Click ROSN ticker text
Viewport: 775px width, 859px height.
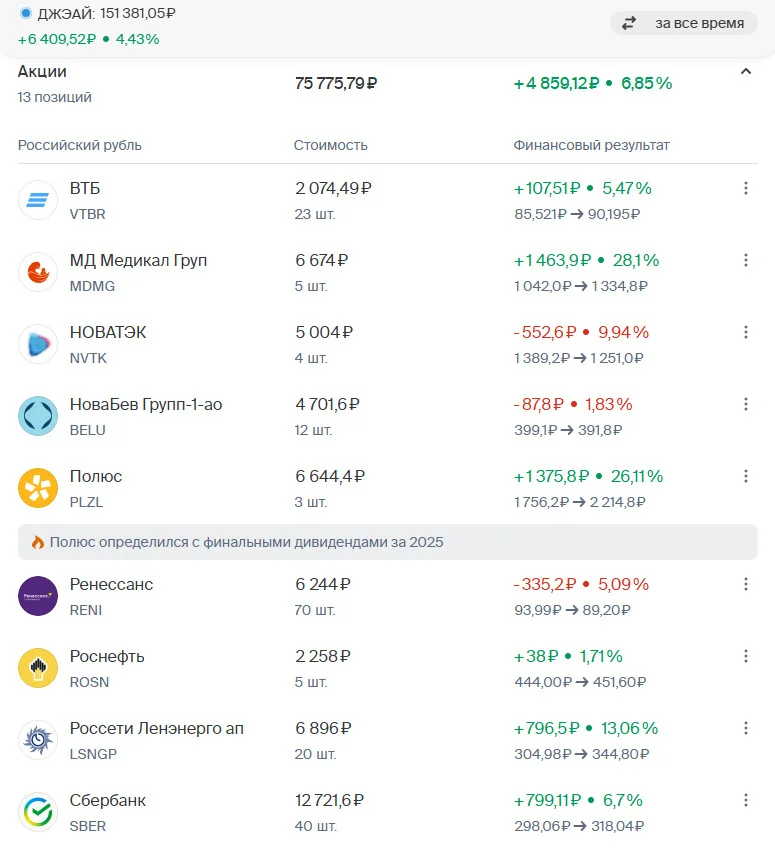tap(89, 682)
